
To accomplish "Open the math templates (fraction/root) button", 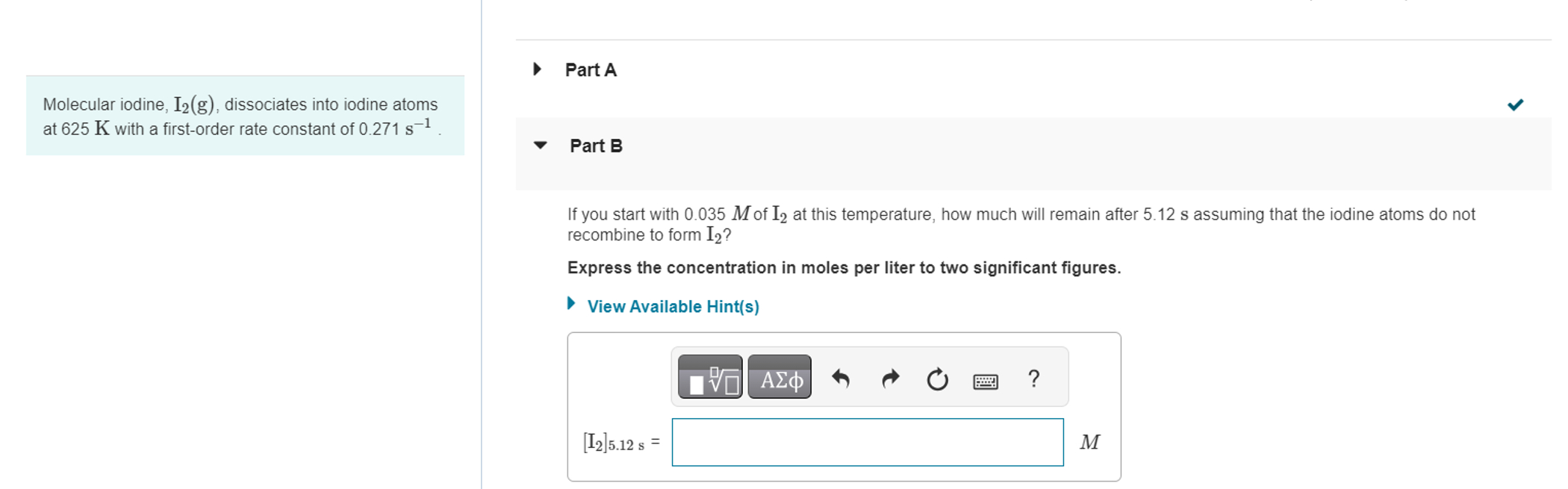I will point(710,377).
